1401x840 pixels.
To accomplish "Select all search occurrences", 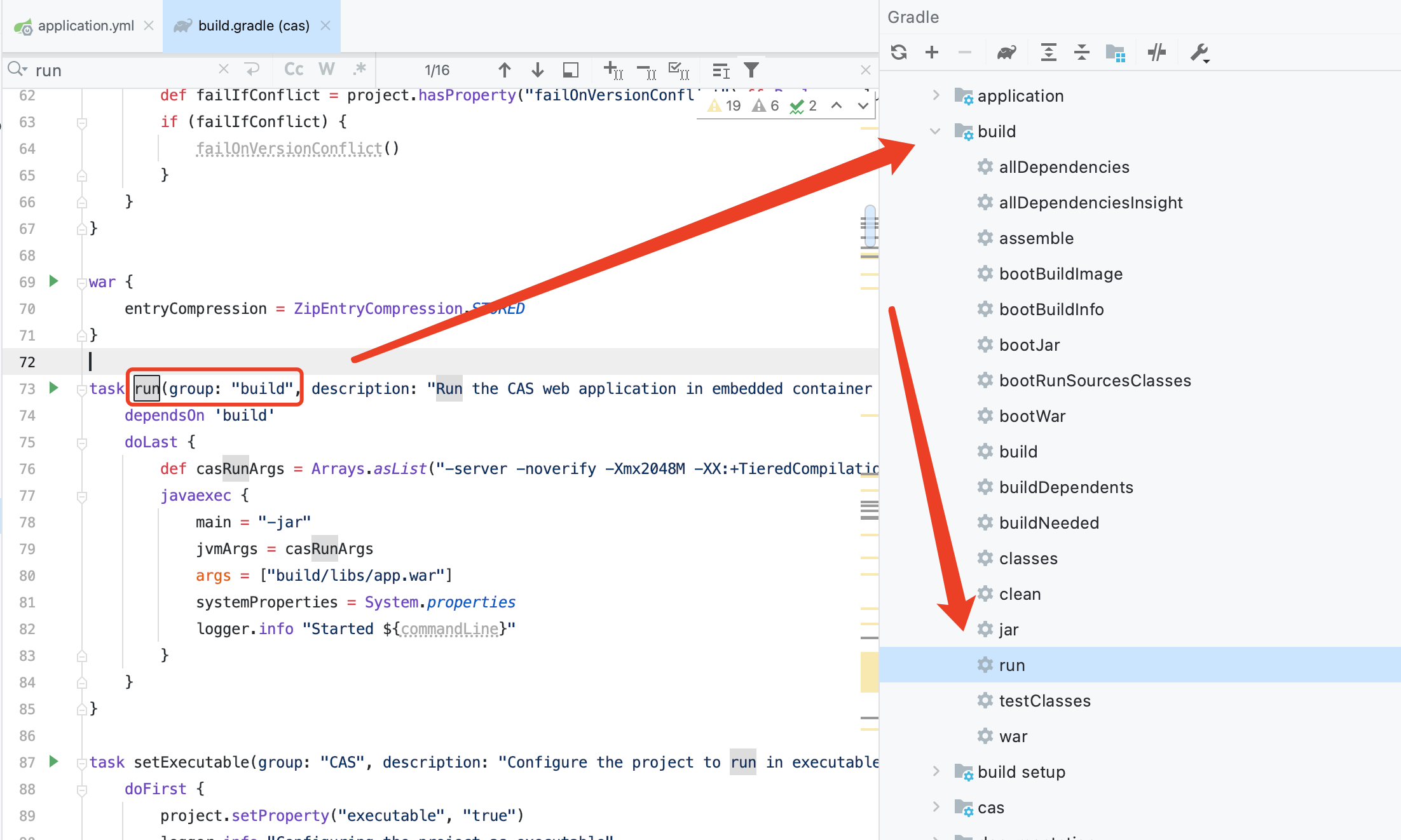I will (680, 70).
